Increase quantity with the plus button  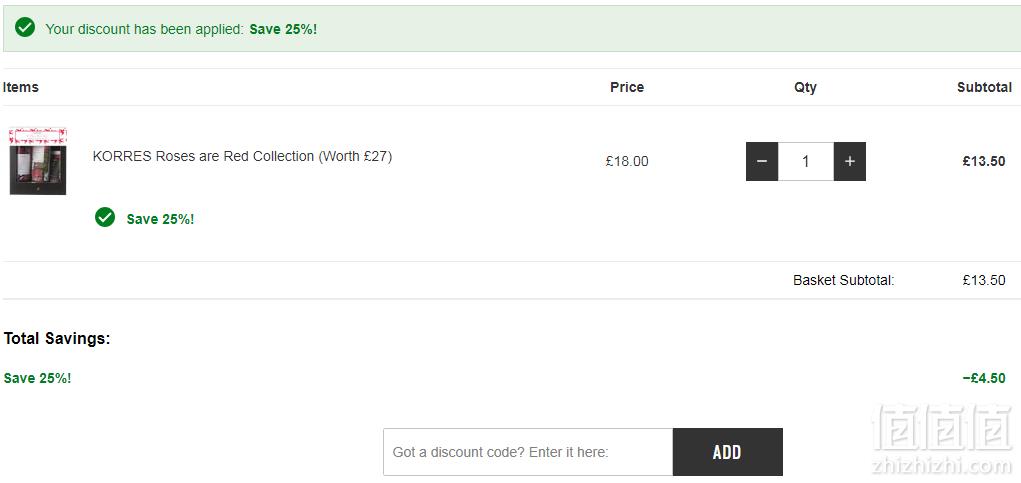pyautogui.click(x=850, y=161)
